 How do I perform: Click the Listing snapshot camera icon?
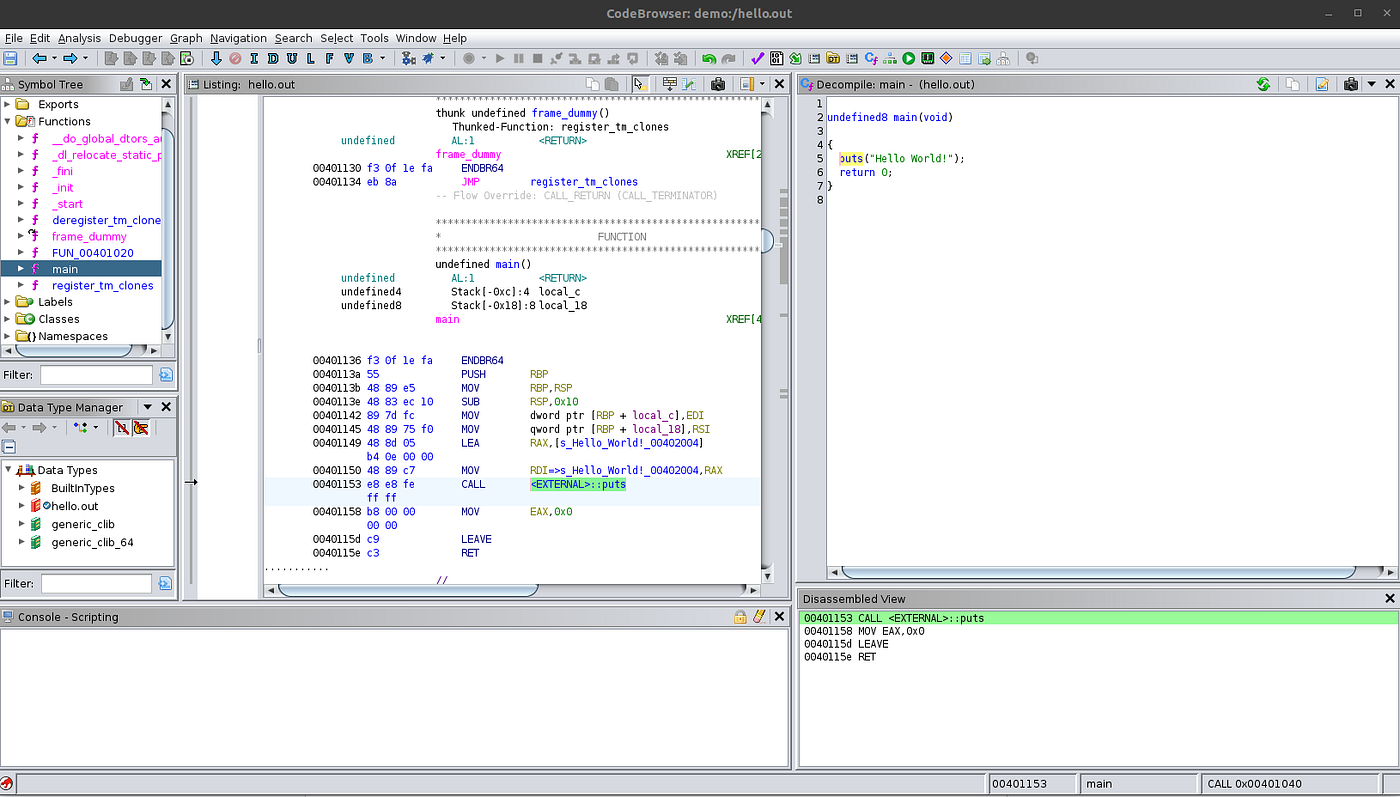coord(717,85)
